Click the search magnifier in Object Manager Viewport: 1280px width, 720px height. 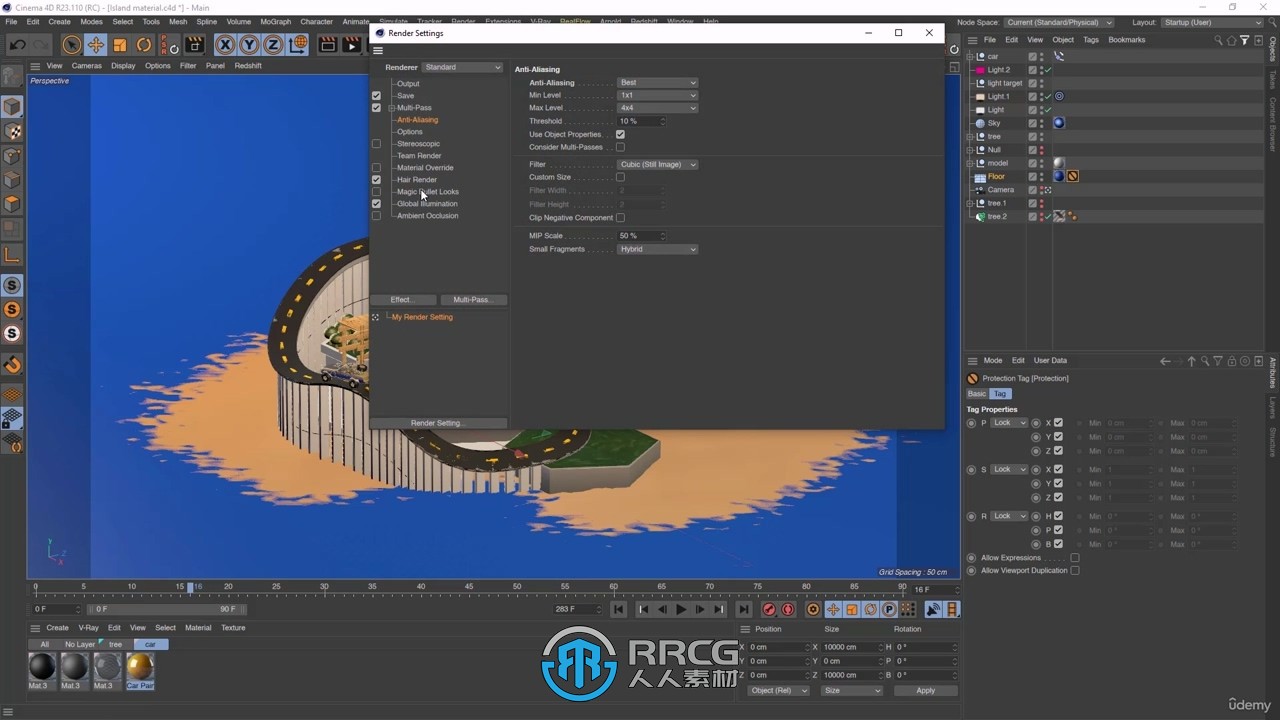click(1218, 40)
